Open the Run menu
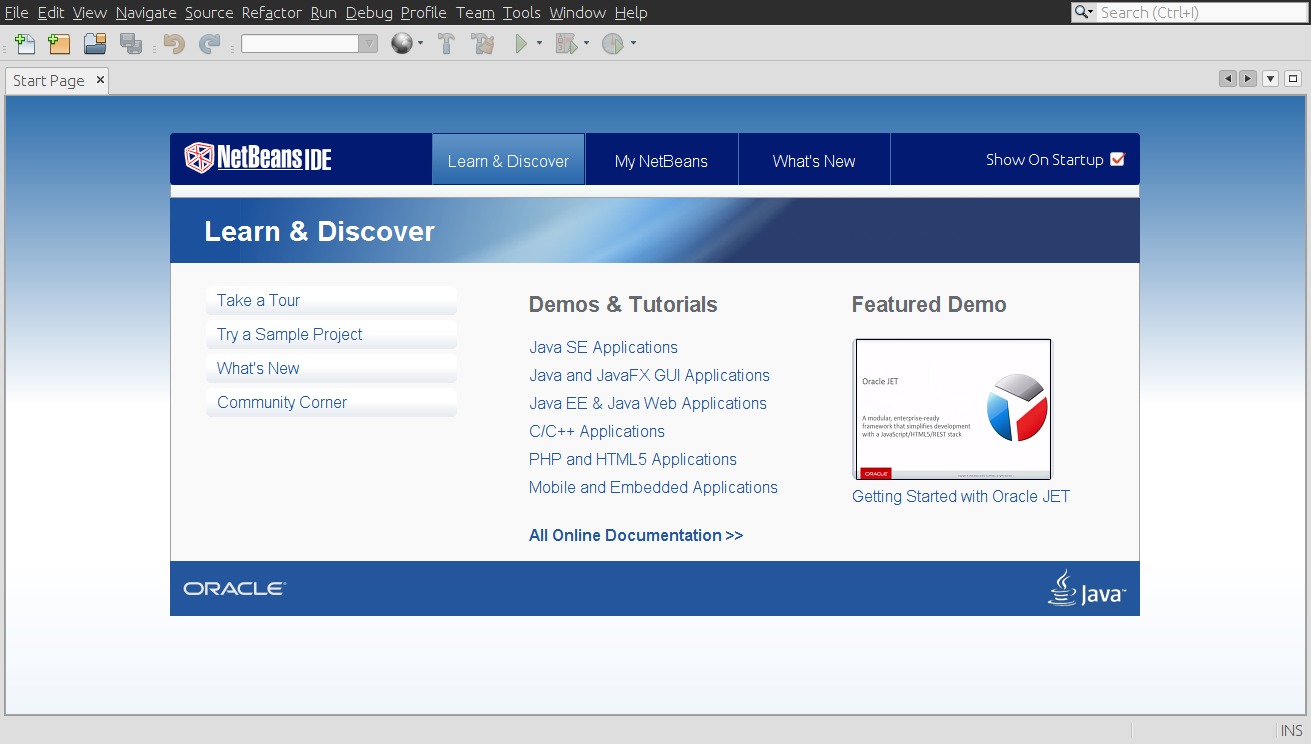The image size is (1311, 744). [323, 12]
